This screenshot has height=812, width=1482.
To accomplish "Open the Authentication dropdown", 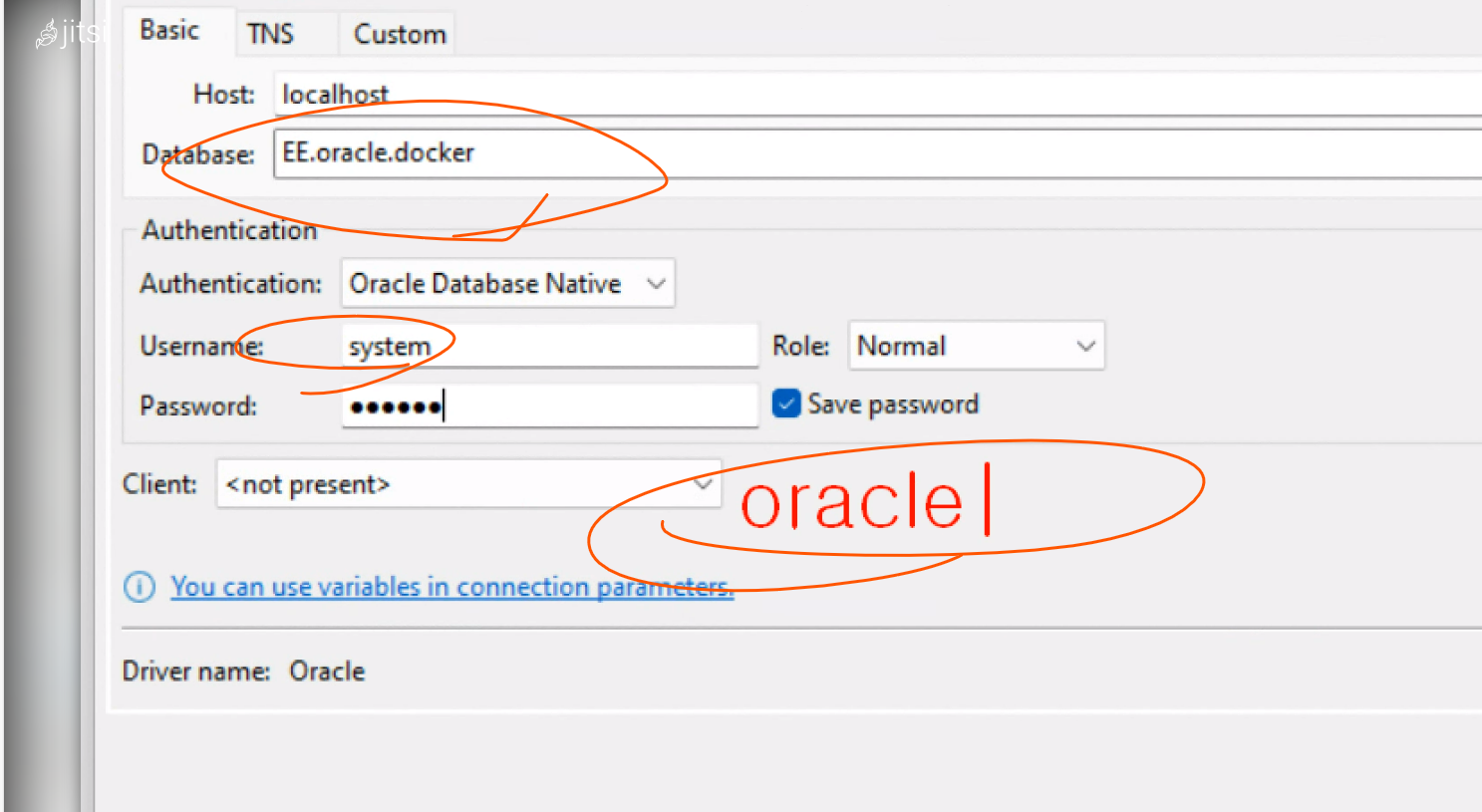I will coord(507,283).
